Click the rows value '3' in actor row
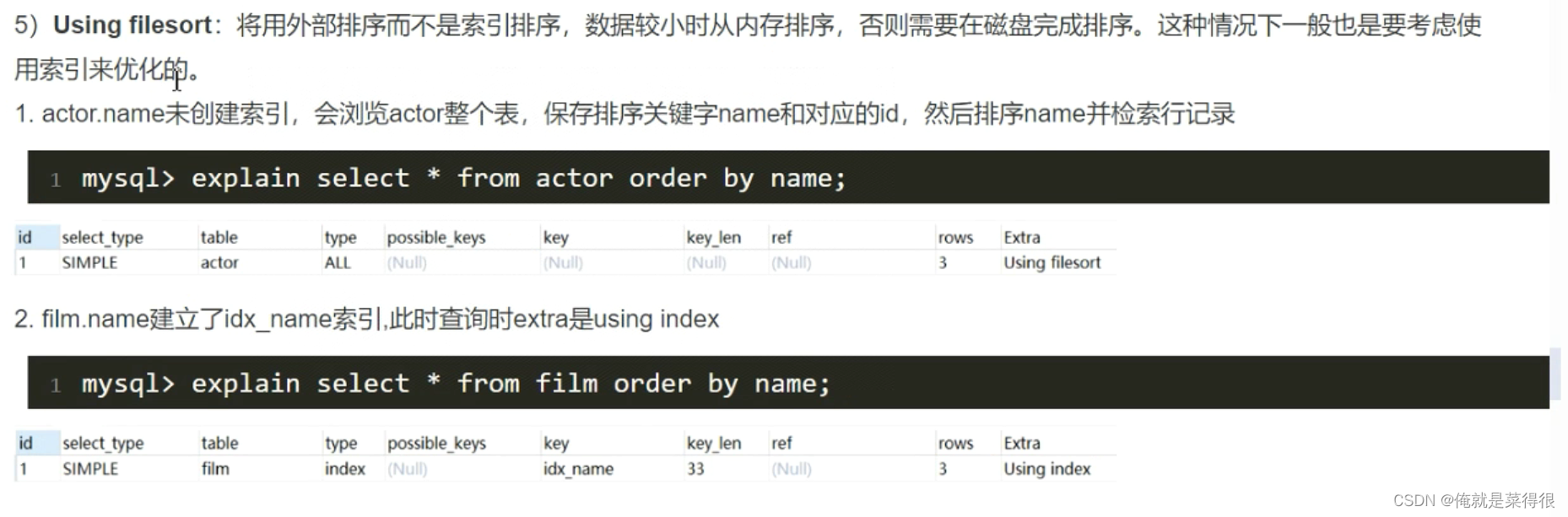This screenshot has width=1568, height=517. [x=943, y=263]
